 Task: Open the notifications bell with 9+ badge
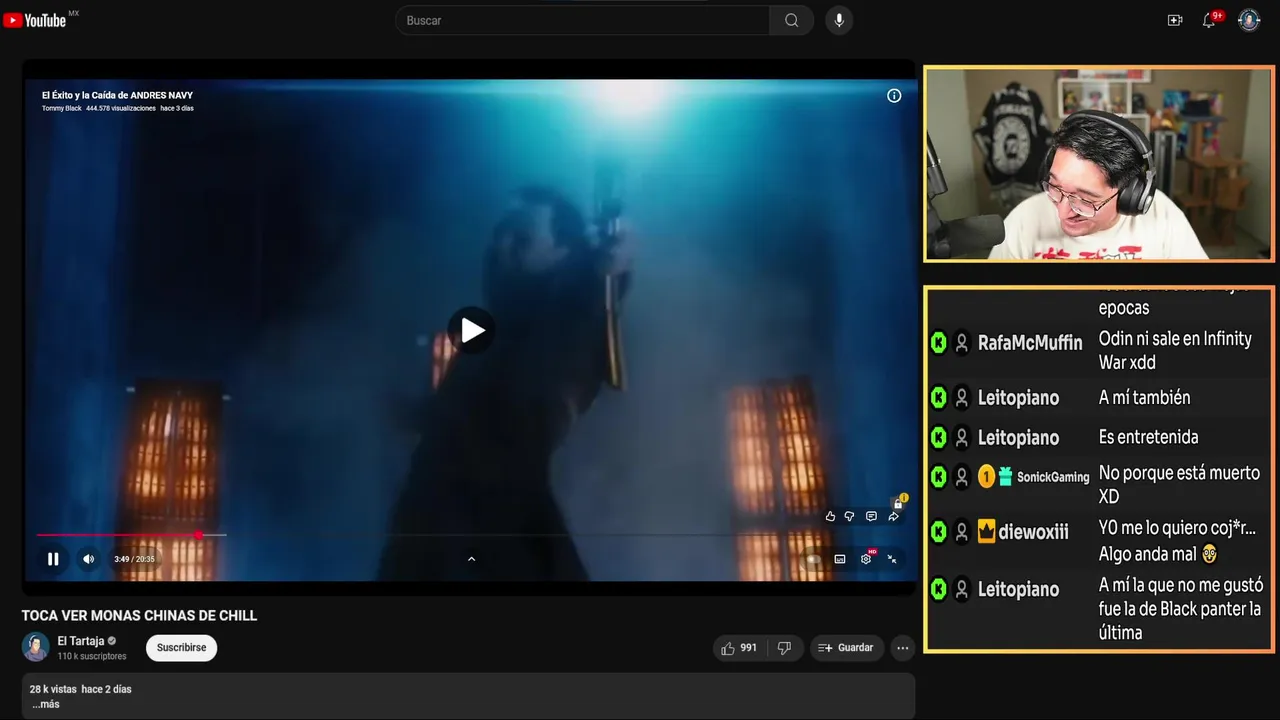click(x=1210, y=20)
